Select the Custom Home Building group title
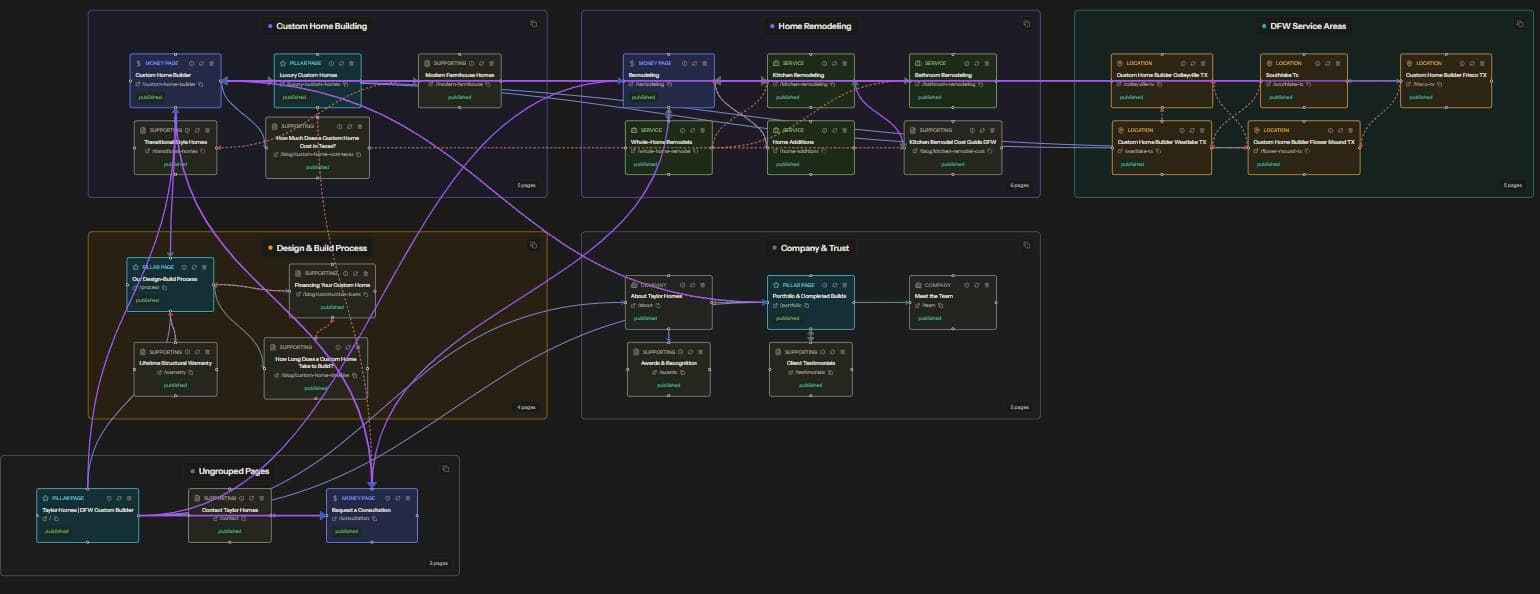This screenshot has height=594, width=1540. pos(321,26)
